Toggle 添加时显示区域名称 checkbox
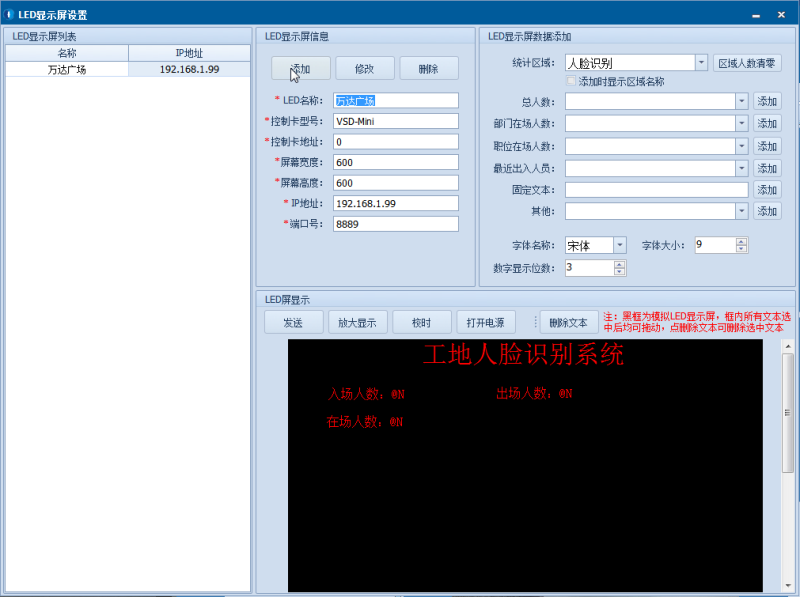The image size is (800, 597). click(572, 81)
